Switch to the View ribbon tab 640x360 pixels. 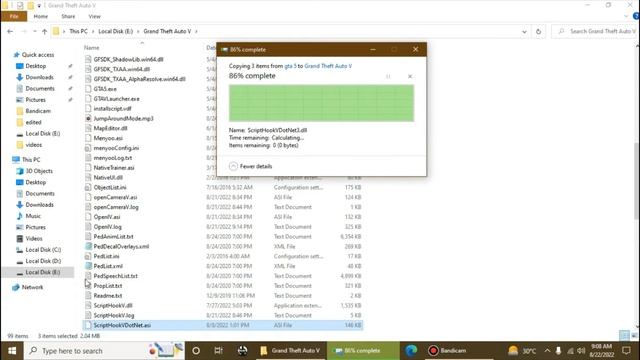[x=94, y=16]
